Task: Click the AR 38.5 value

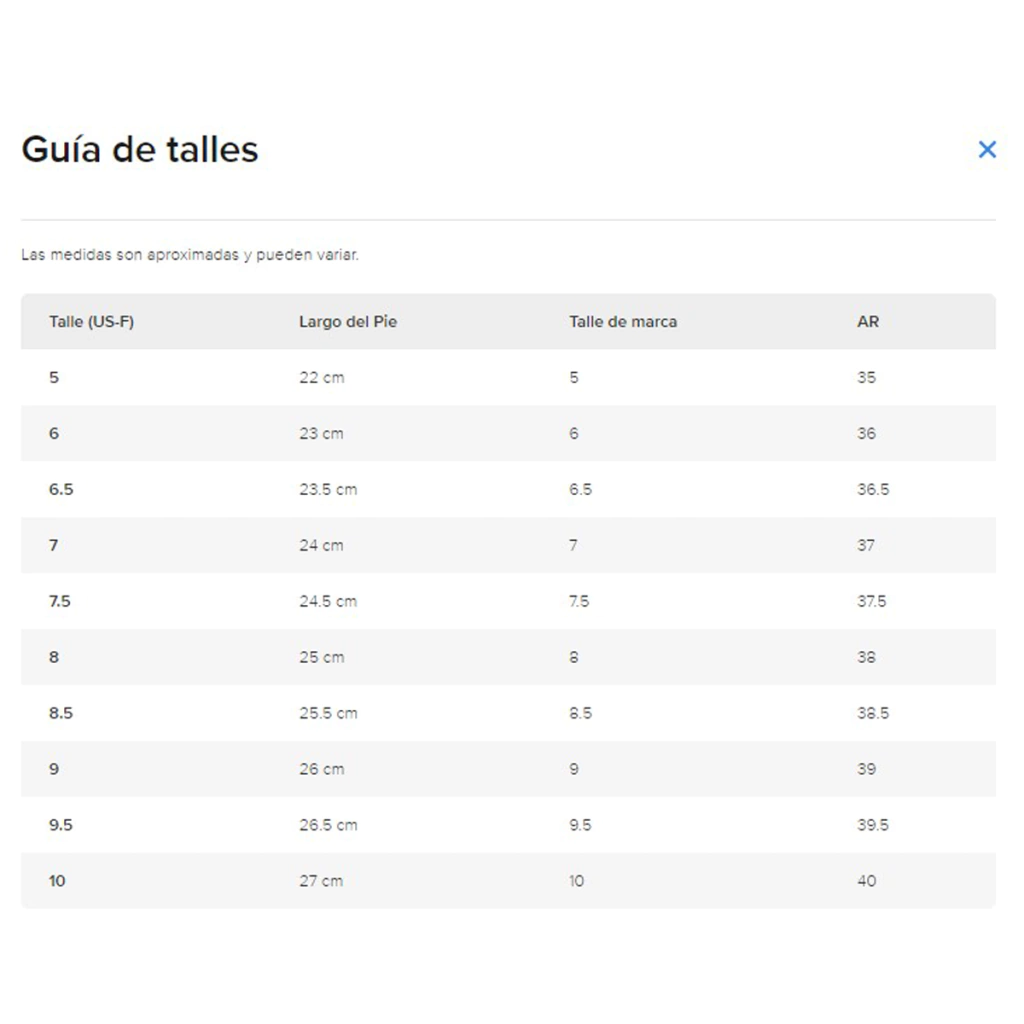Action: point(873,713)
